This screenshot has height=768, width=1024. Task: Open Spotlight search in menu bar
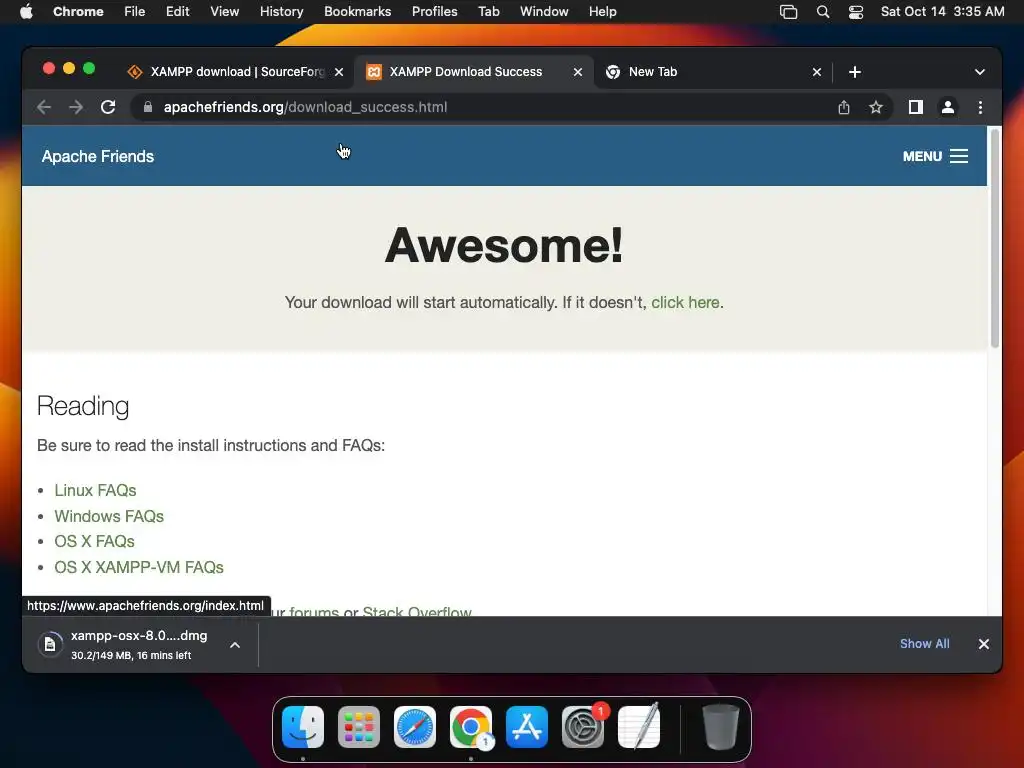click(823, 12)
